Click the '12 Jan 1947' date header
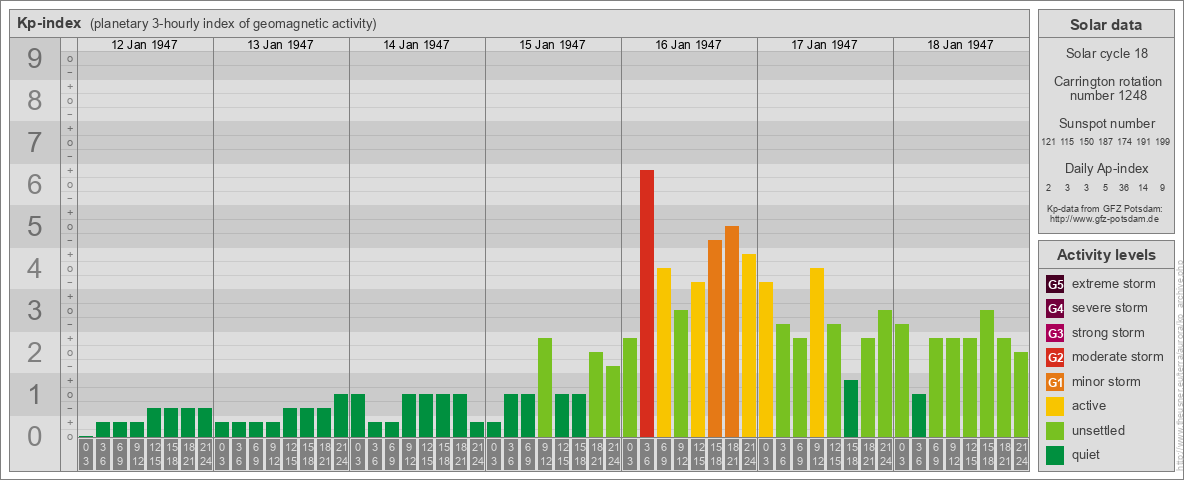Viewport: 1184px width, 480px height. [x=144, y=45]
